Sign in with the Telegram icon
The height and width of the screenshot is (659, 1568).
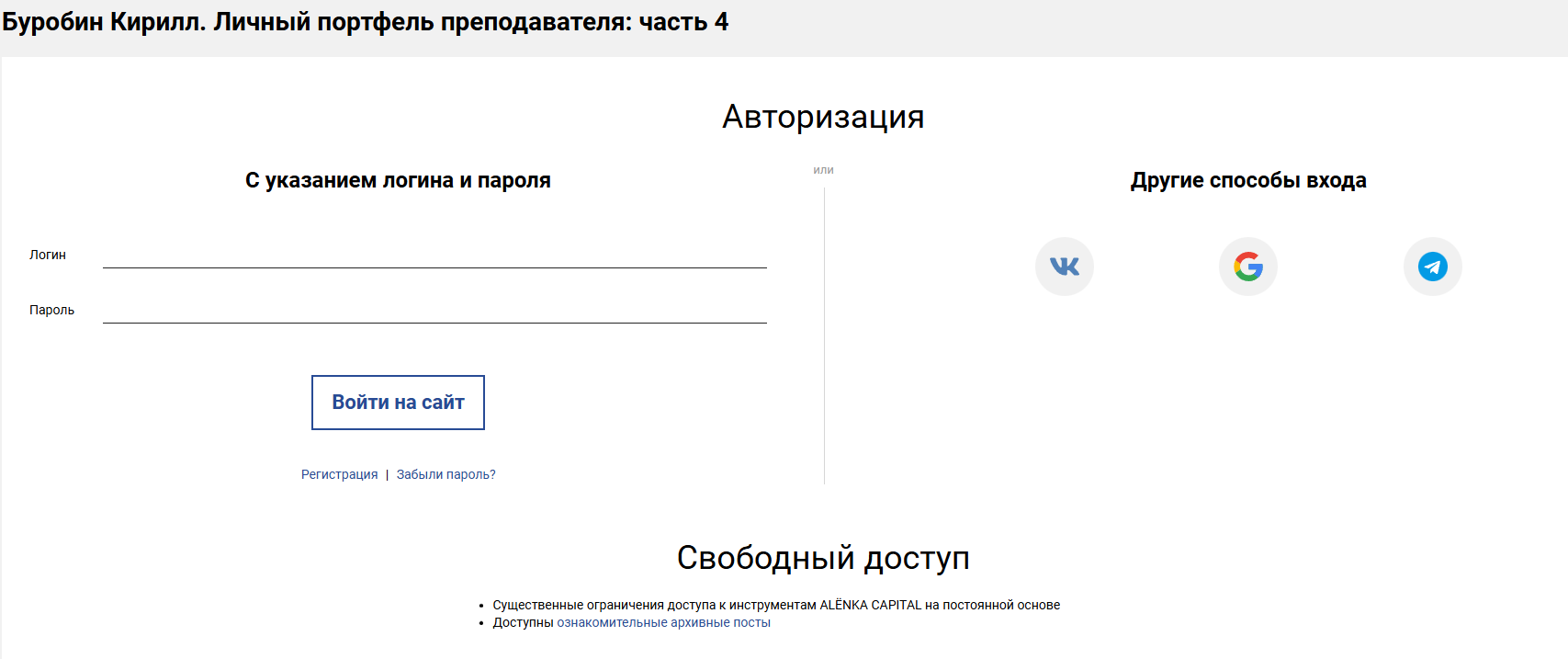click(1432, 267)
